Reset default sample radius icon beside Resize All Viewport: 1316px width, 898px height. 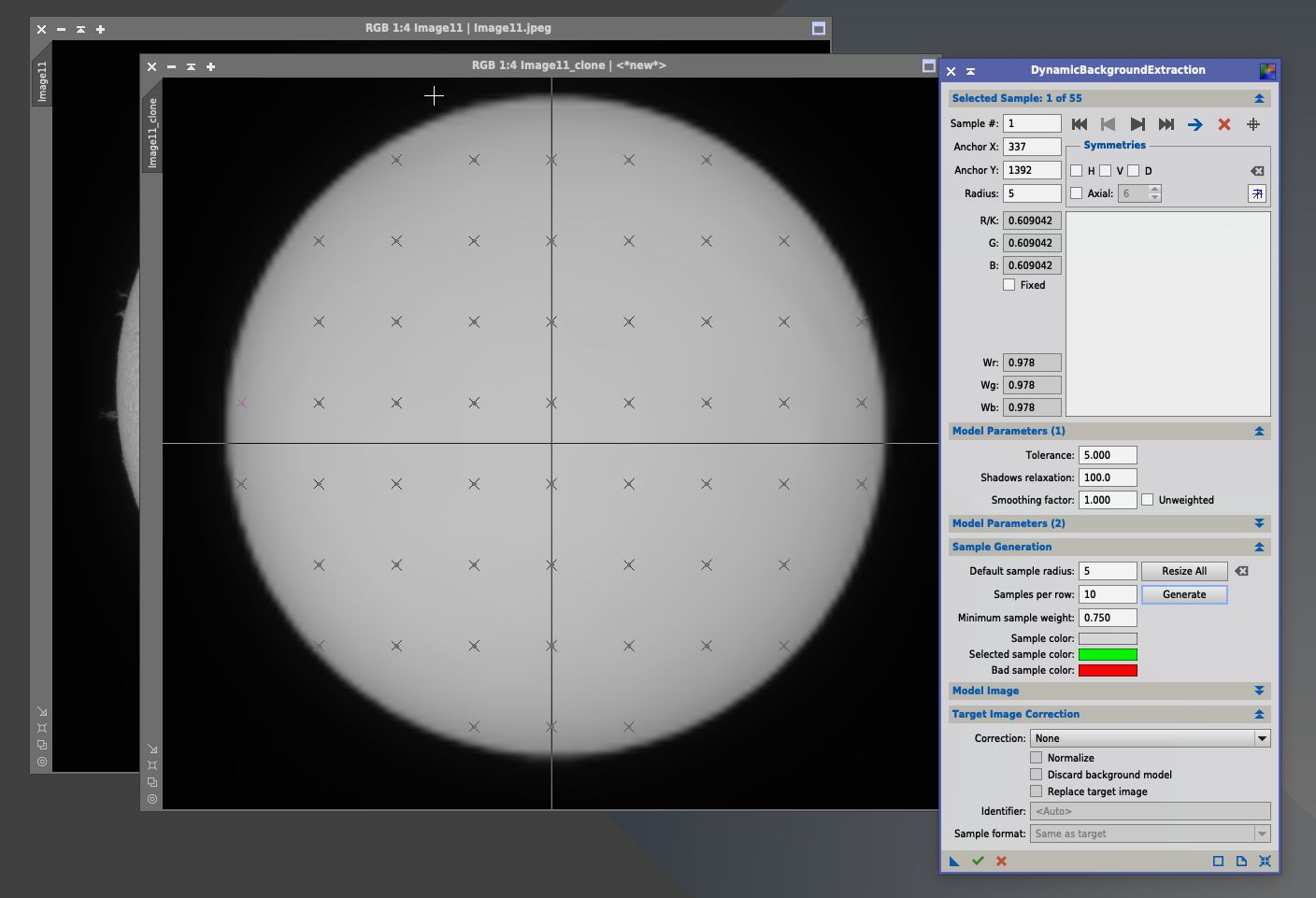click(1241, 571)
